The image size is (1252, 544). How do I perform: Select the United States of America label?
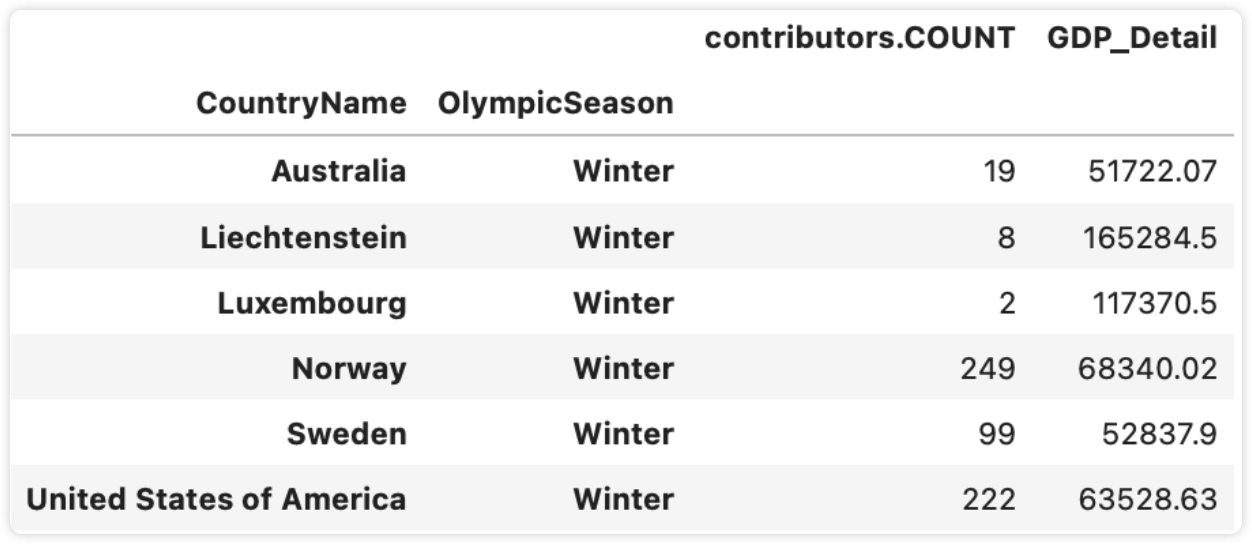[216, 498]
